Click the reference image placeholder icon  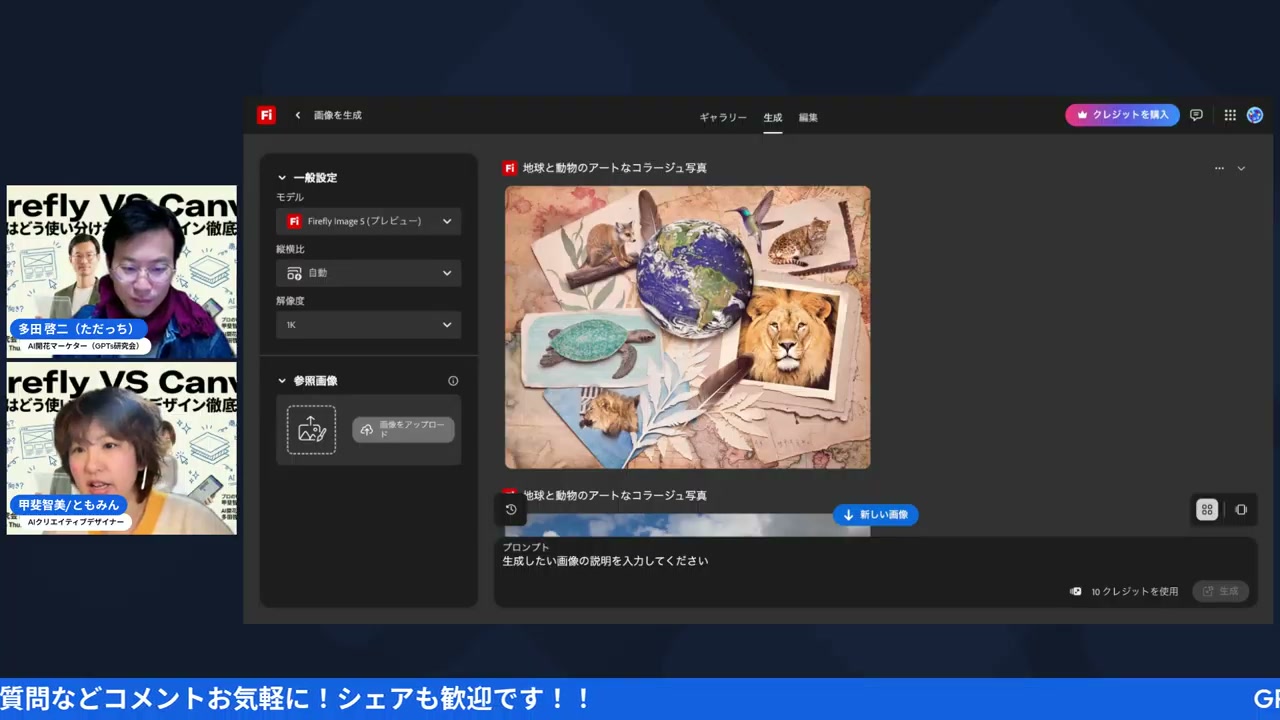pos(311,429)
